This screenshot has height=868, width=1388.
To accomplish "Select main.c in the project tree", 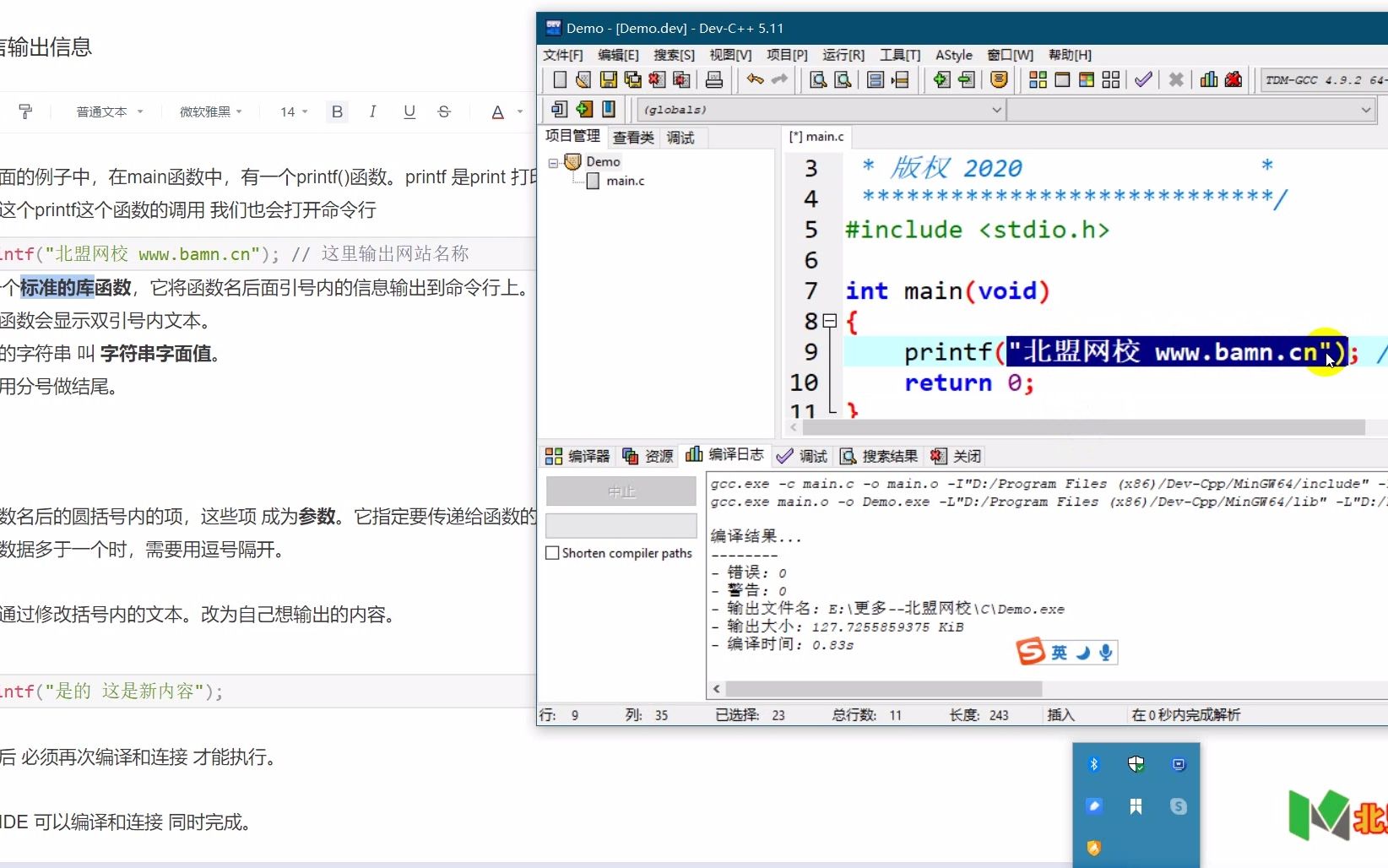I will click(625, 181).
